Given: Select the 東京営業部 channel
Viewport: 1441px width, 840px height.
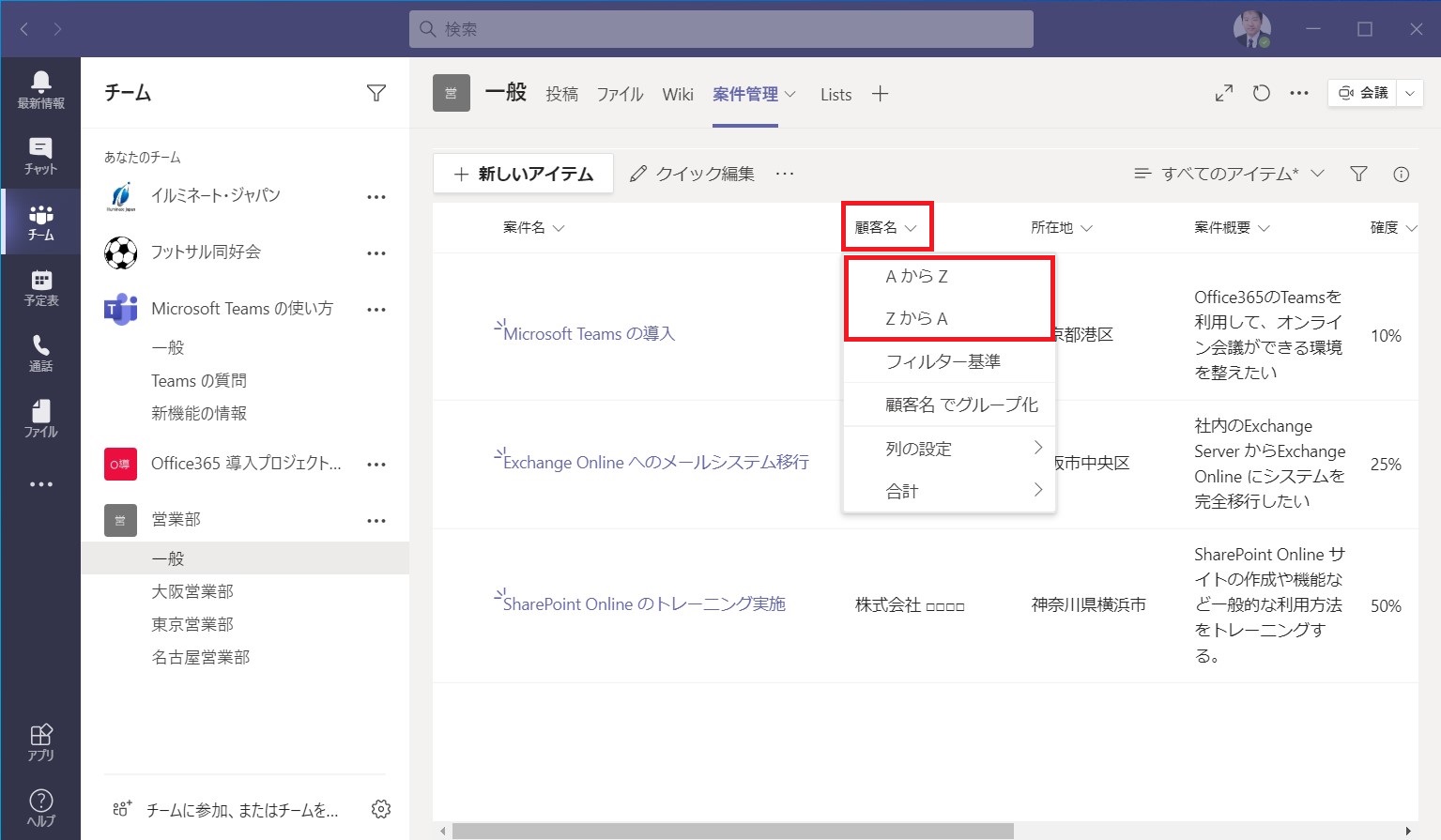Looking at the screenshot, I should 192,624.
